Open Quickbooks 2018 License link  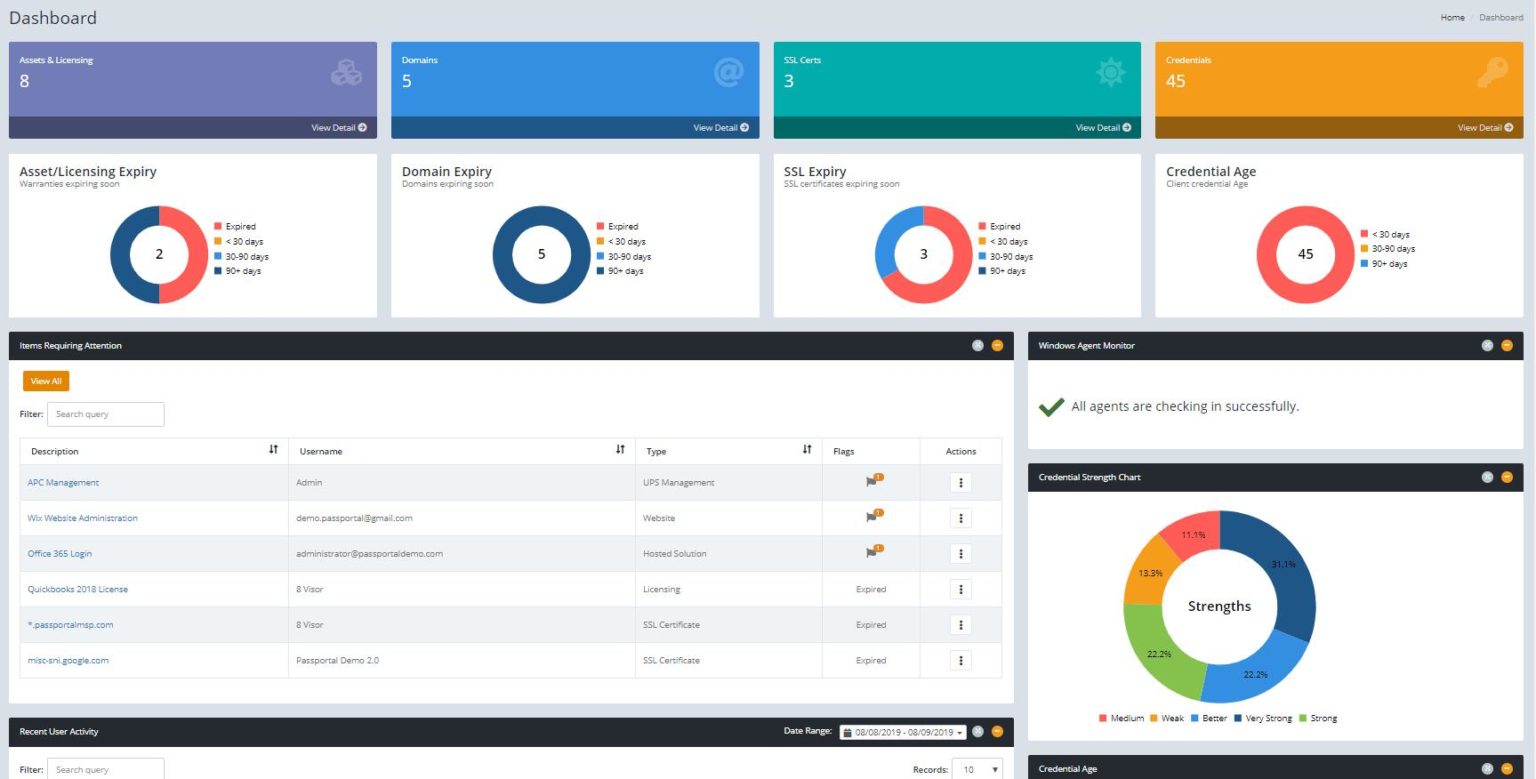[x=77, y=590]
